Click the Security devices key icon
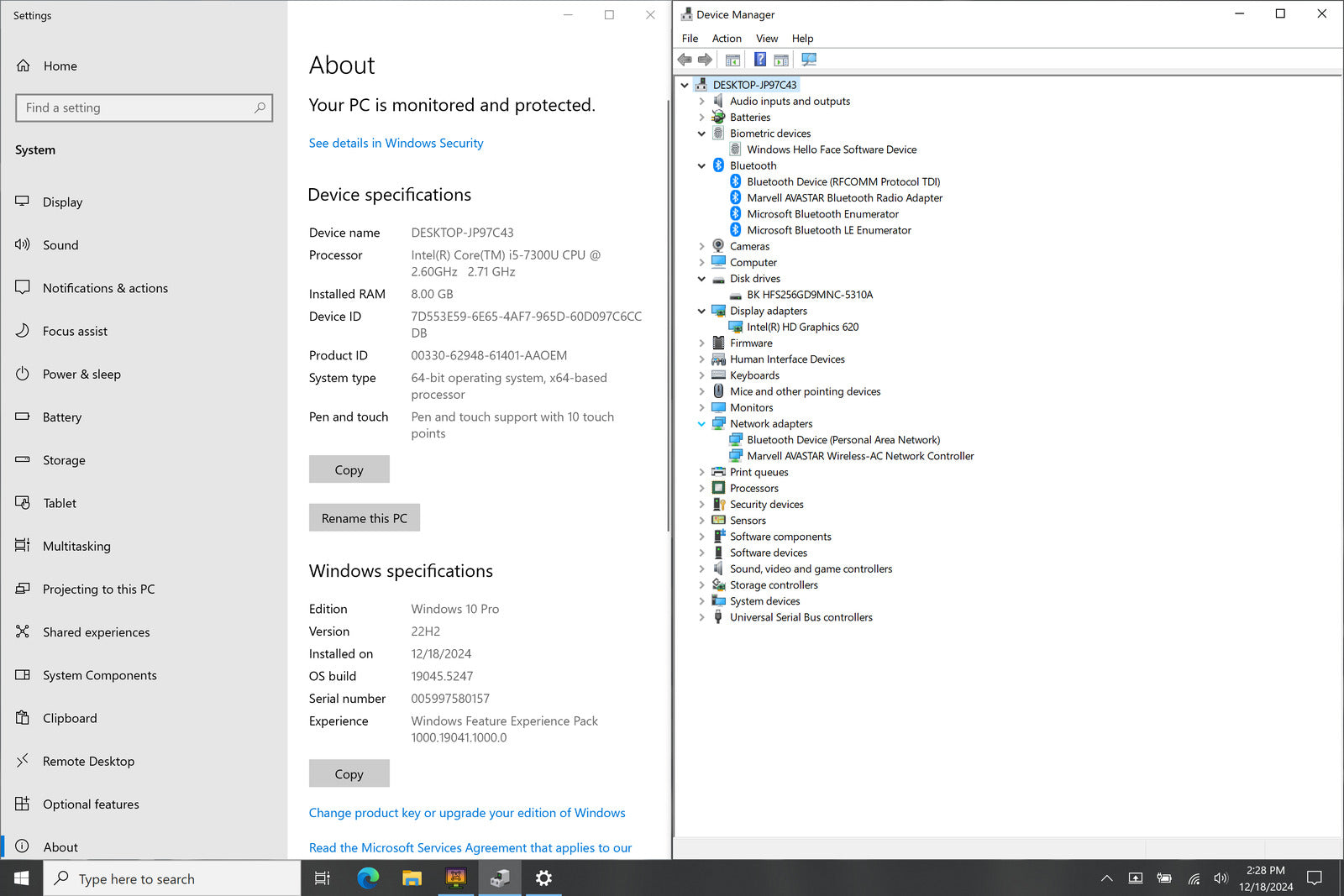 point(718,504)
